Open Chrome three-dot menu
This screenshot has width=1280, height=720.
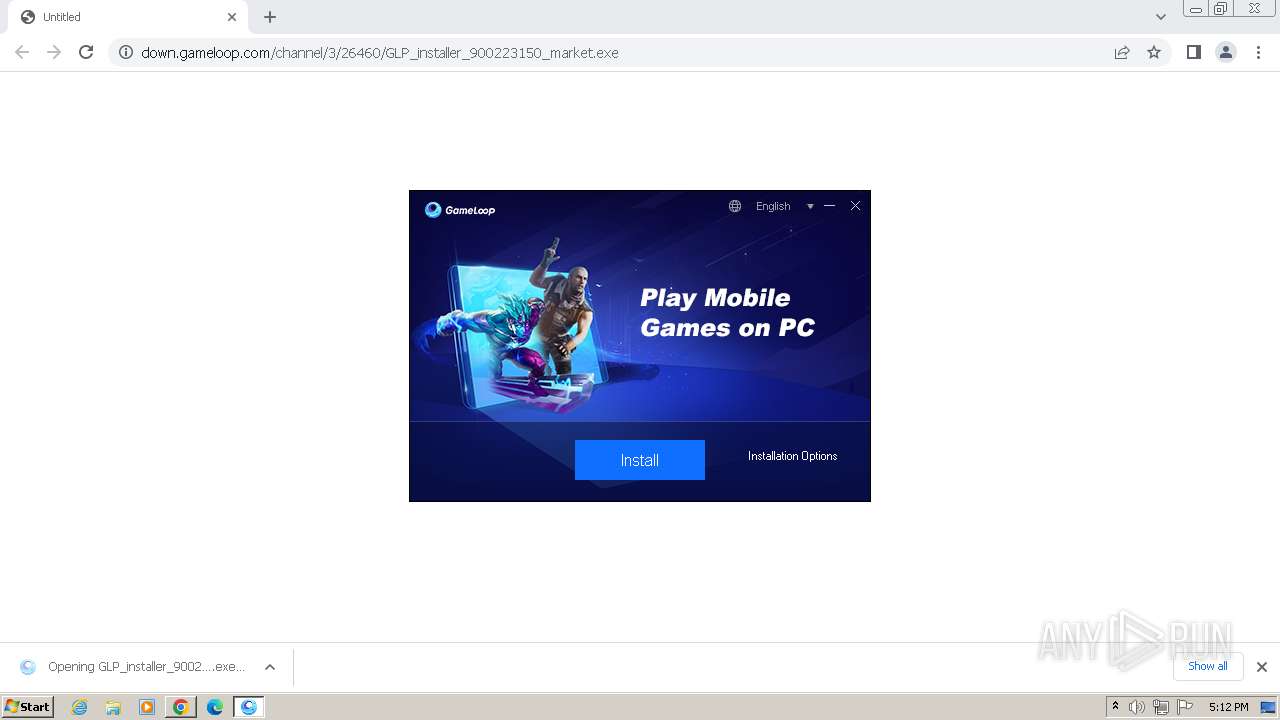1258,52
